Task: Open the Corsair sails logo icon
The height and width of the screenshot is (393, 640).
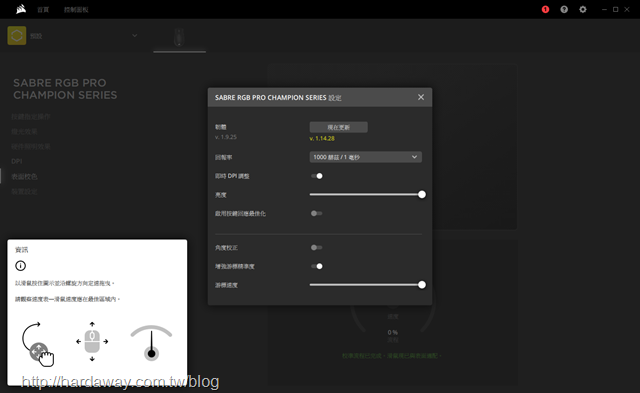Action: (x=21, y=9)
